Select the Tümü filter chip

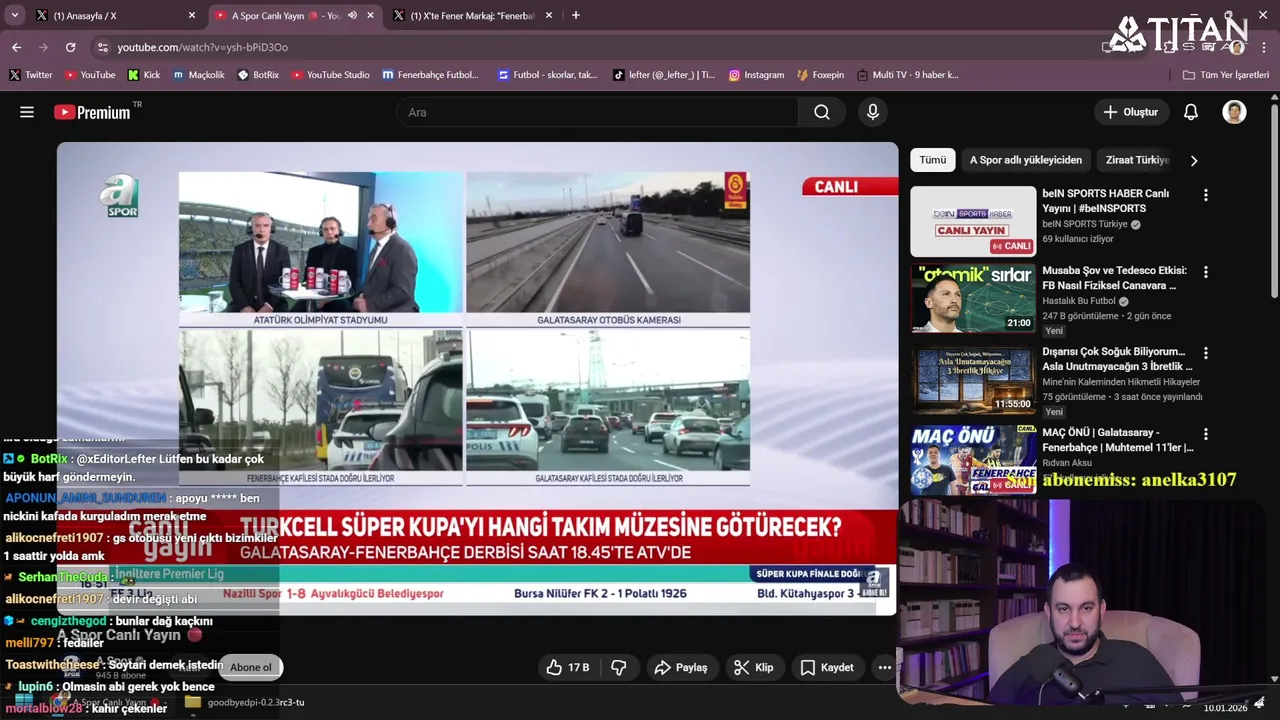point(932,160)
